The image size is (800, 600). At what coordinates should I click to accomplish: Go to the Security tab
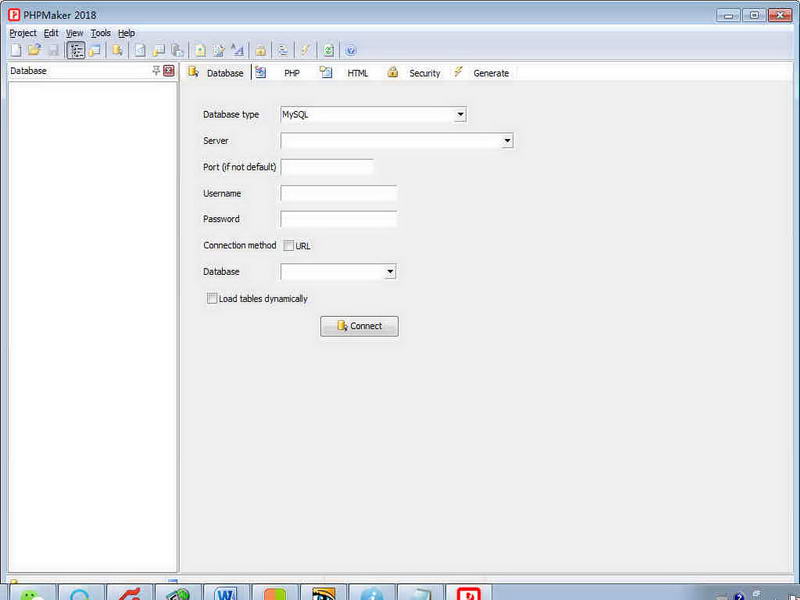click(414, 72)
